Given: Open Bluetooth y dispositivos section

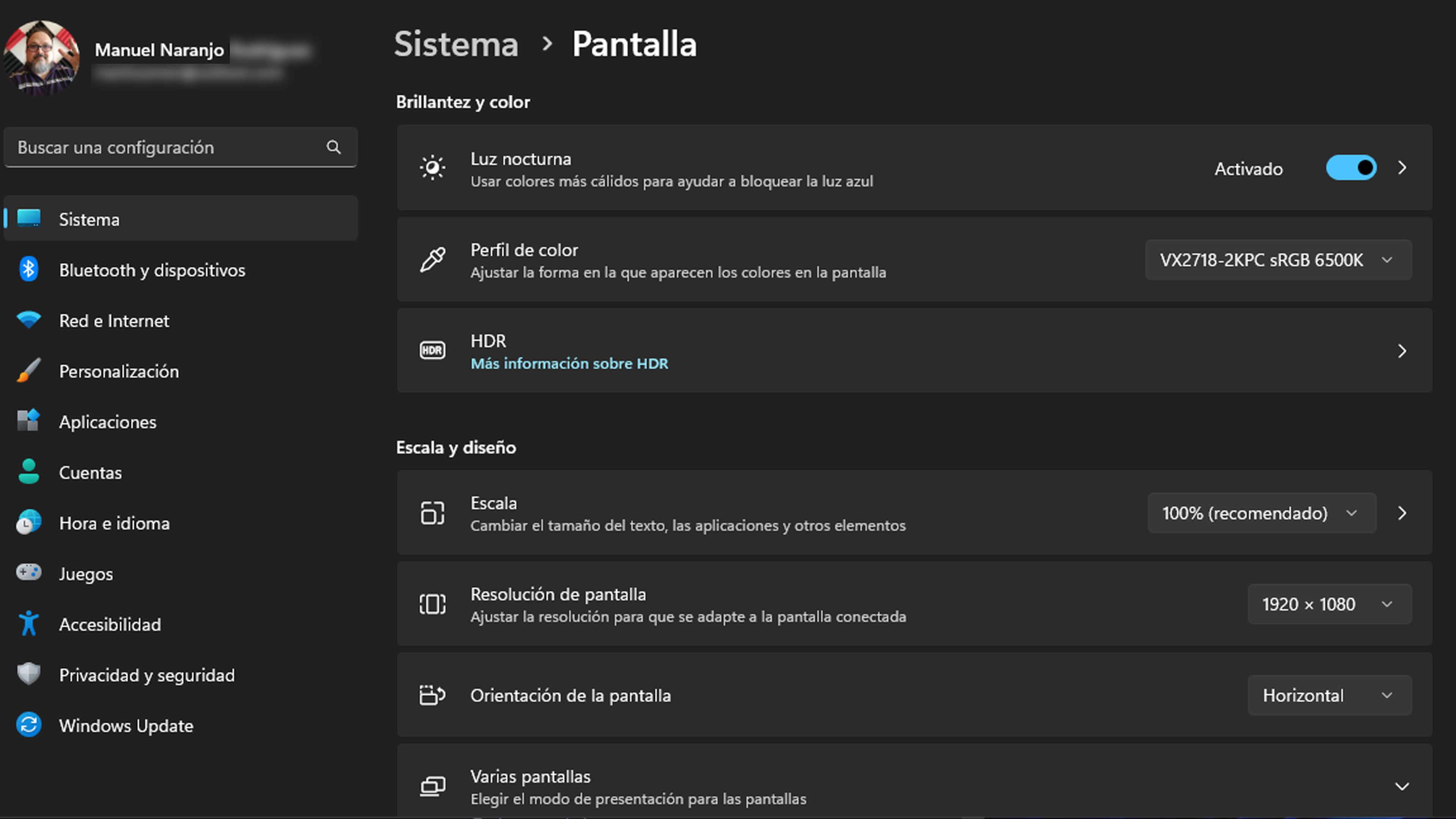Looking at the screenshot, I should [x=181, y=270].
